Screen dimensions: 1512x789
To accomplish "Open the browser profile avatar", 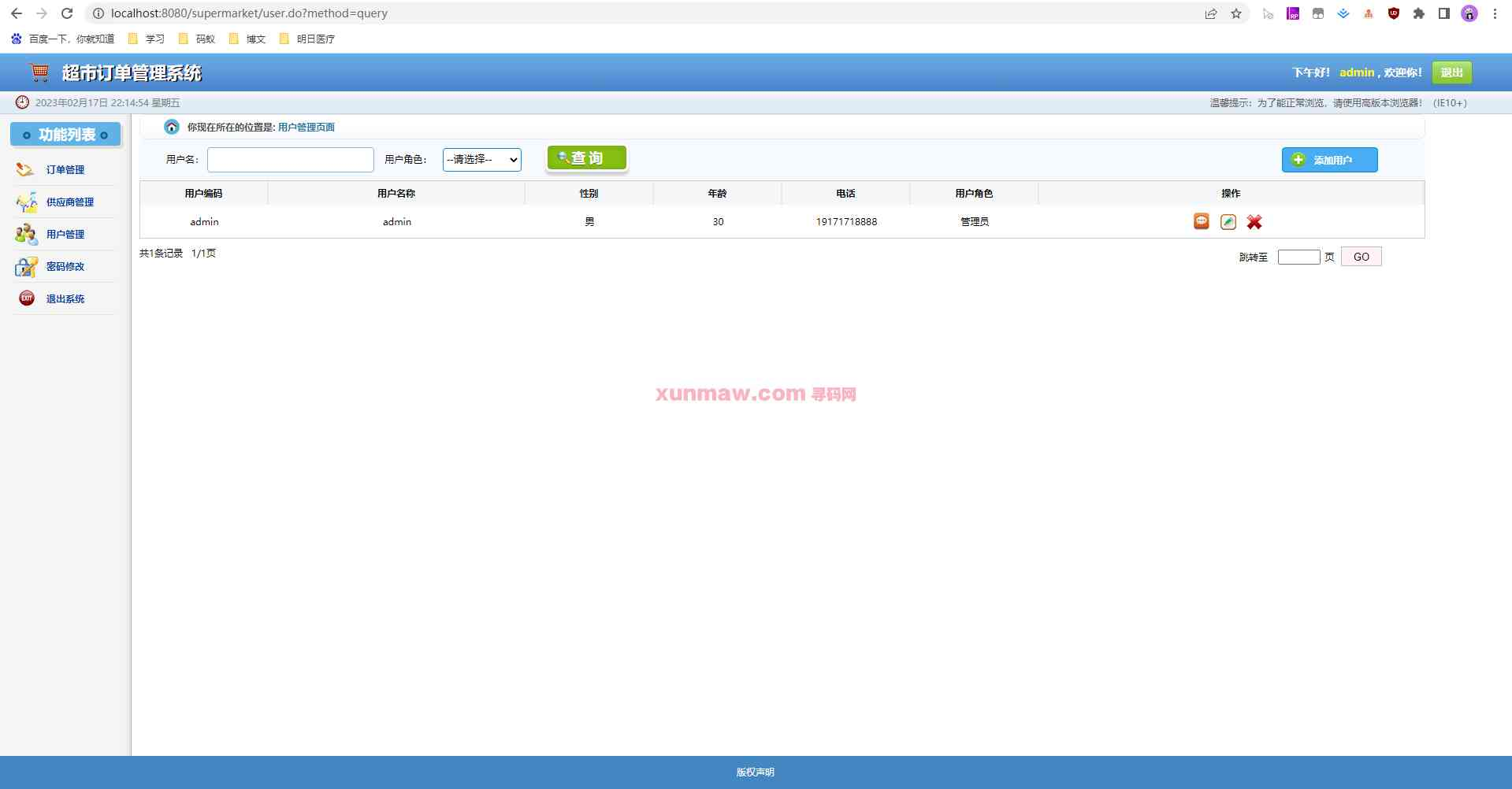I will point(1469,13).
